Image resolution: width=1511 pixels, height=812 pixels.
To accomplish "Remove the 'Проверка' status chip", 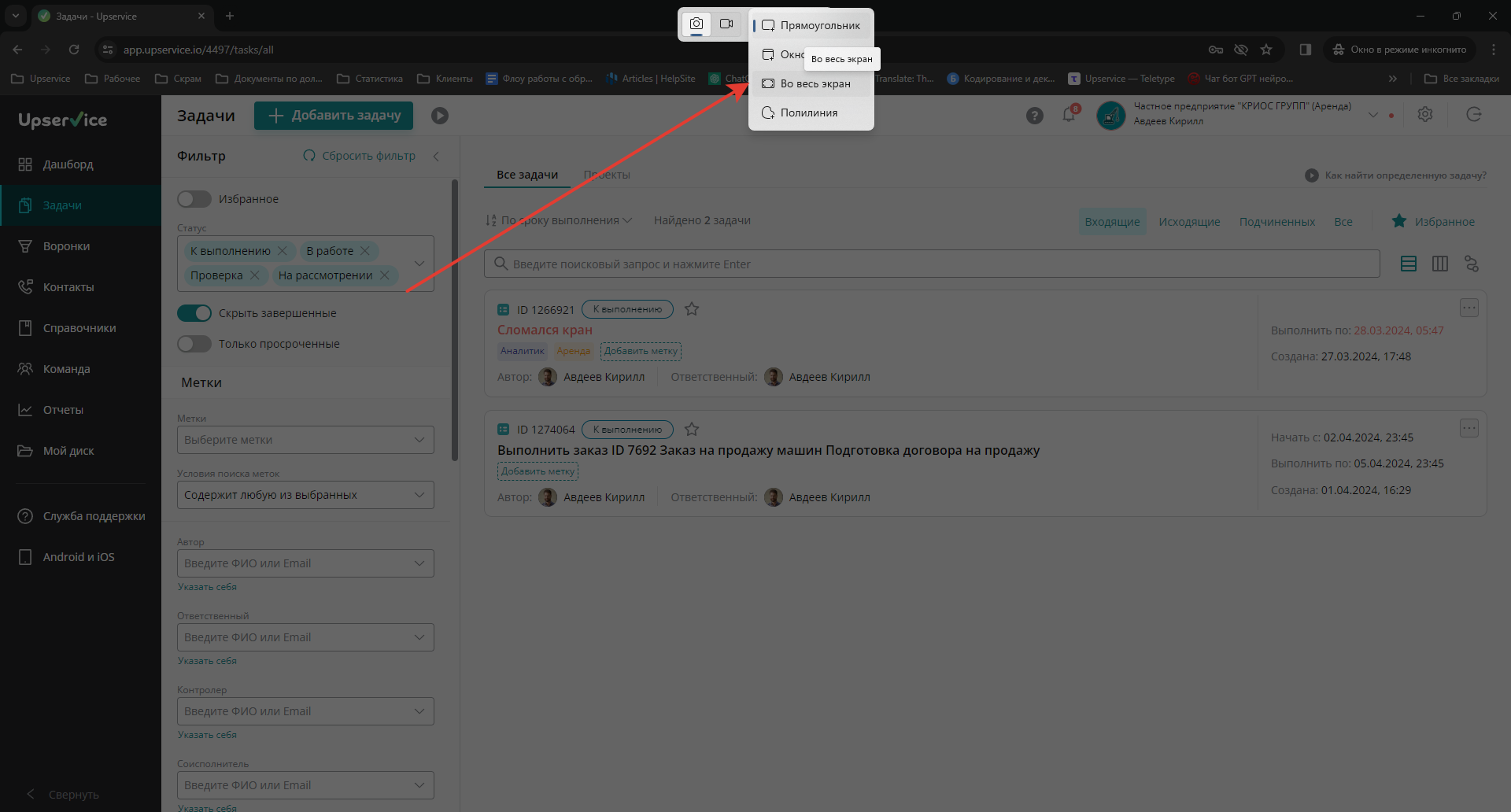I will (255, 275).
